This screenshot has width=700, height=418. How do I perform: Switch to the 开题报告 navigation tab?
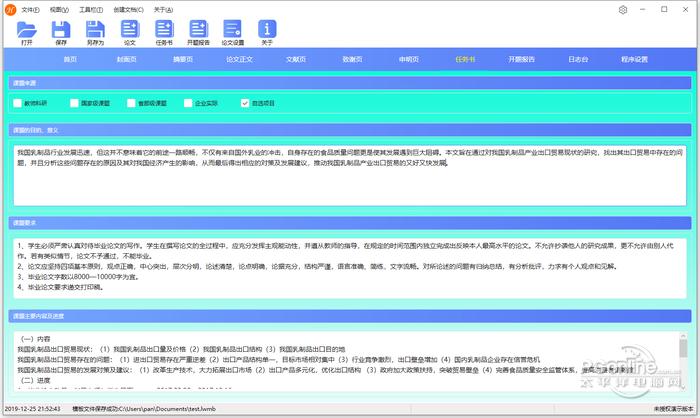pos(521,59)
